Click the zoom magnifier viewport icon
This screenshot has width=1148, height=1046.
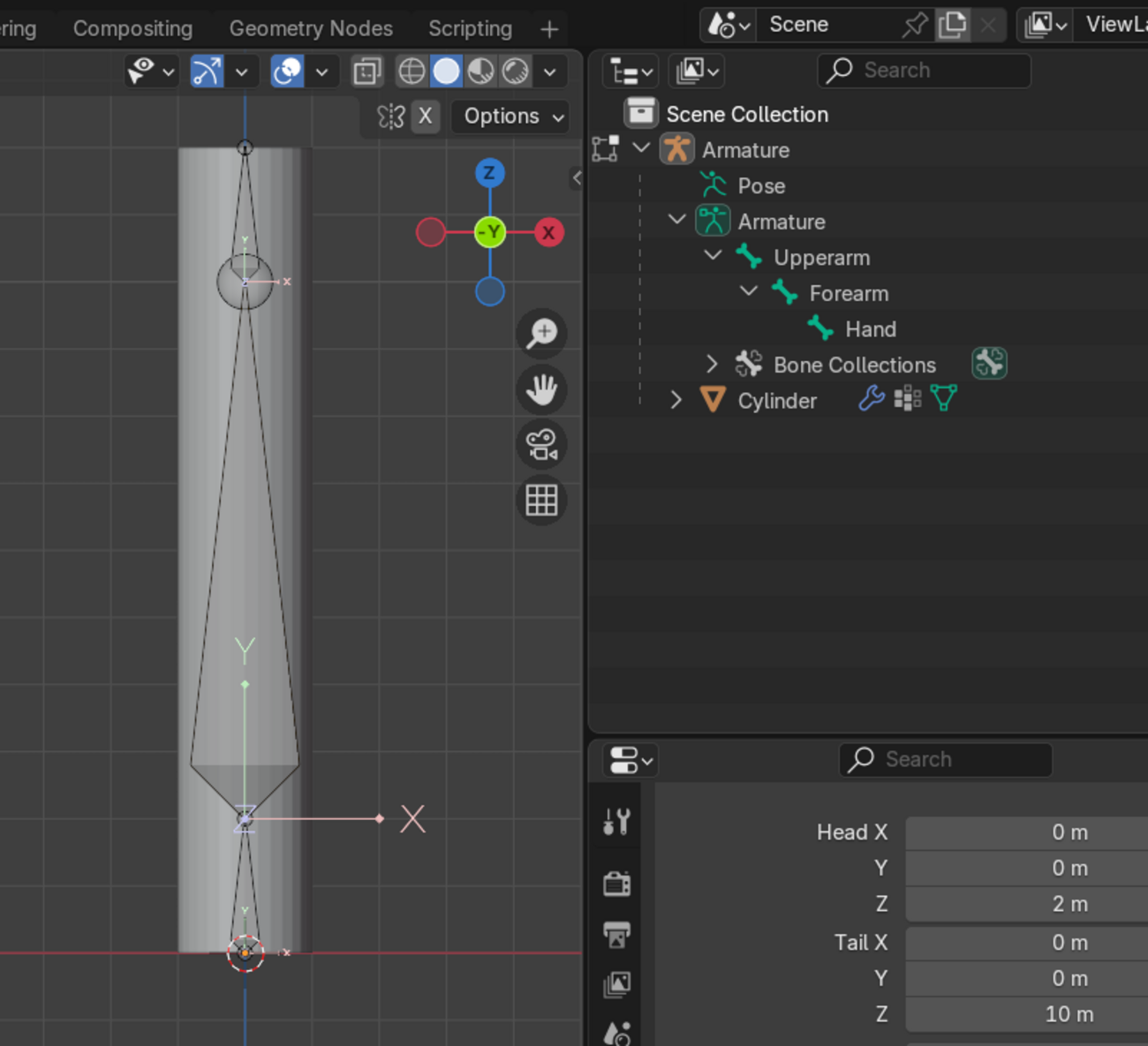(541, 334)
